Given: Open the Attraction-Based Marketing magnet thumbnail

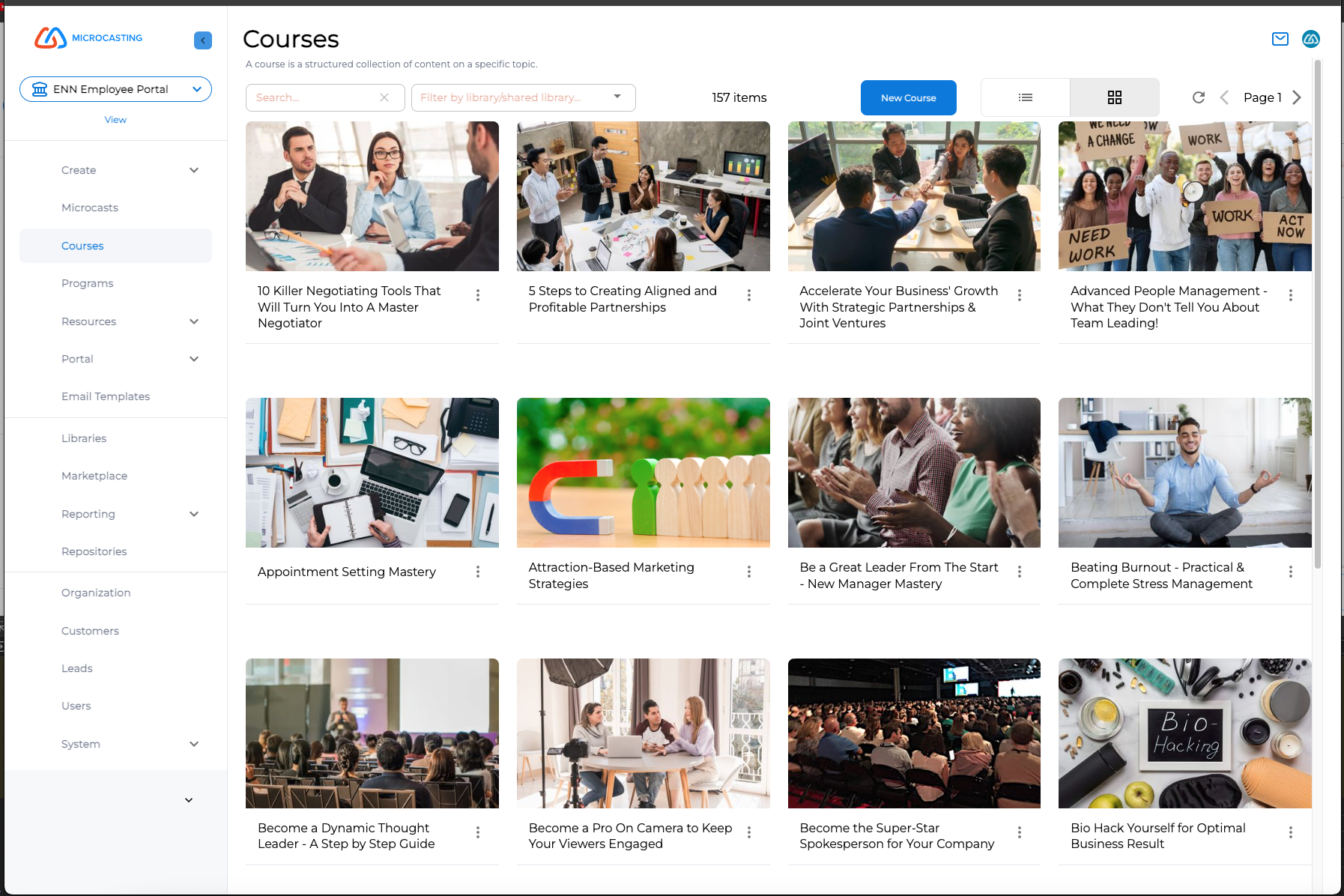Looking at the screenshot, I should [644, 473].
